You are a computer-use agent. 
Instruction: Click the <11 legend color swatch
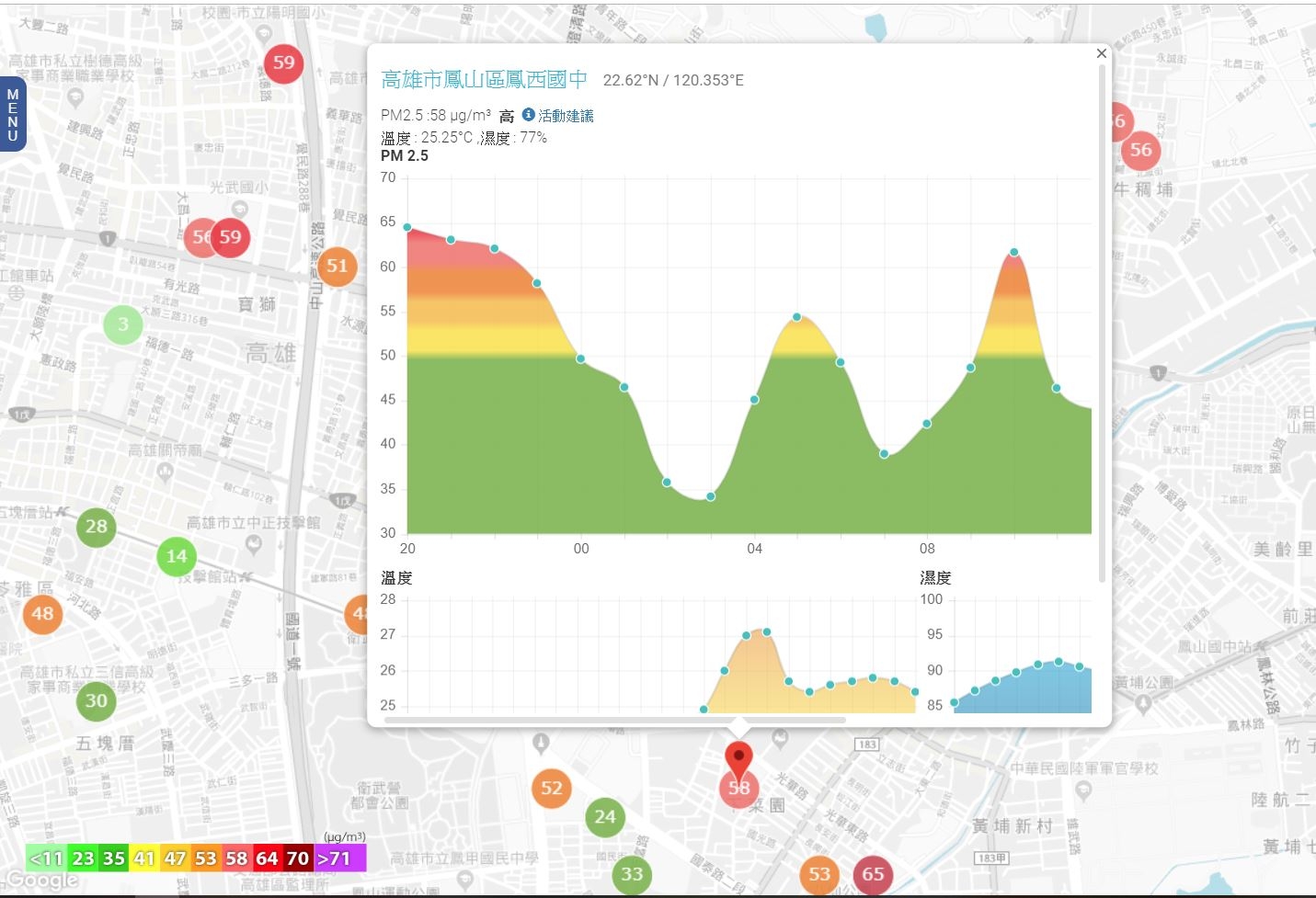(46, 858)
